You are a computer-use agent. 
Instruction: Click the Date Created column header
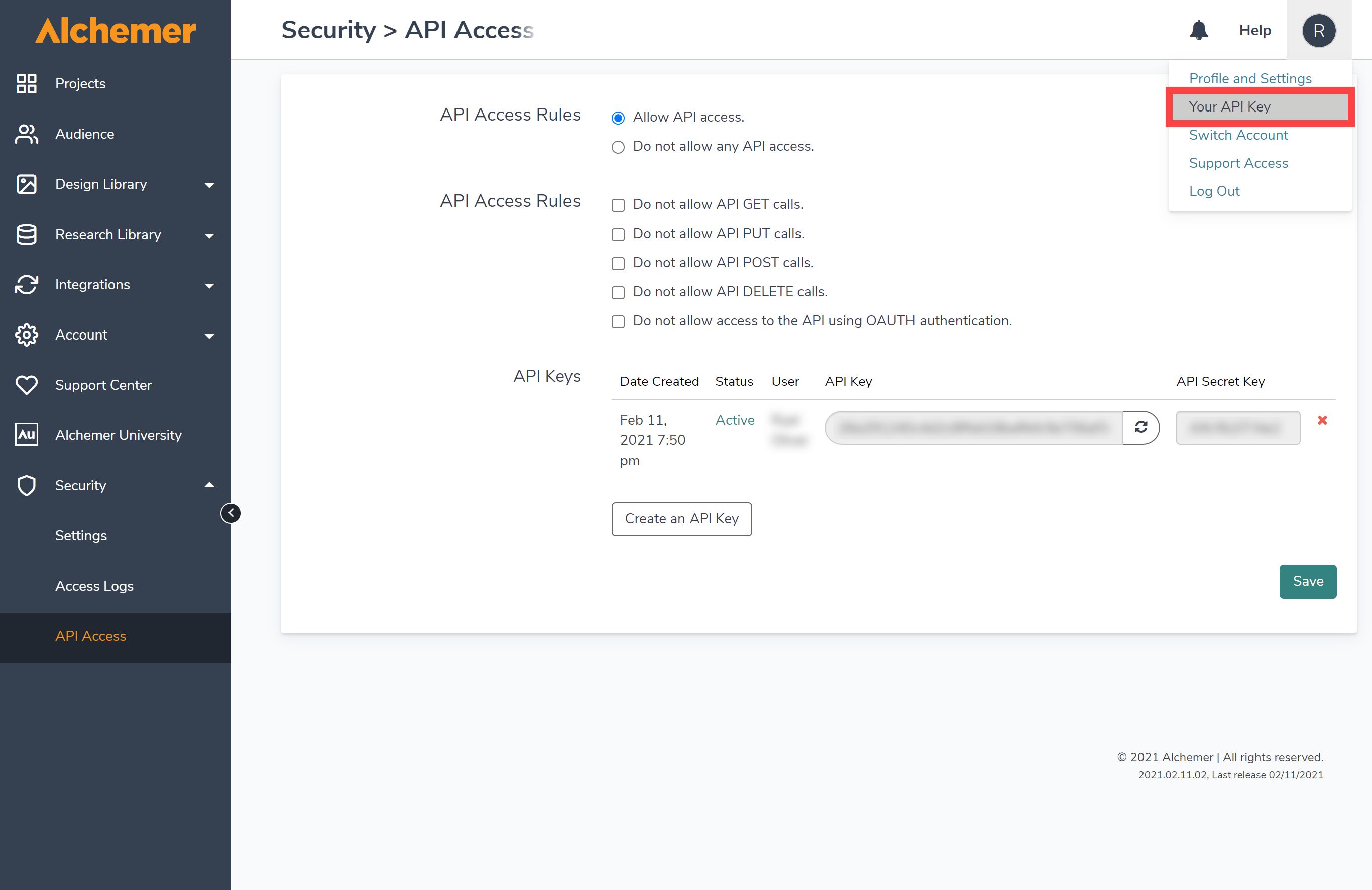click(x=659, y=381)
